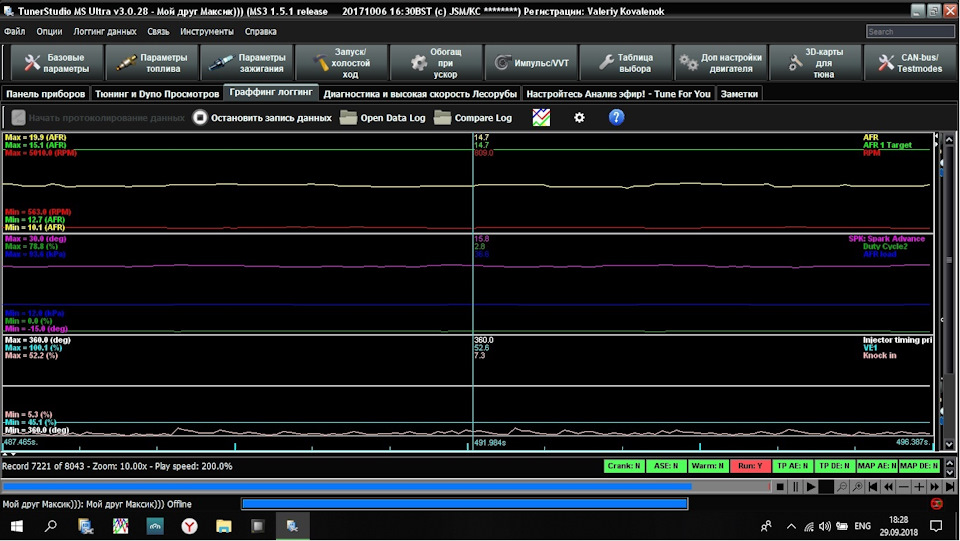Screen dimensions: 960x541
Task: Click the Open Data Log button
Action: tap(383, 117)
